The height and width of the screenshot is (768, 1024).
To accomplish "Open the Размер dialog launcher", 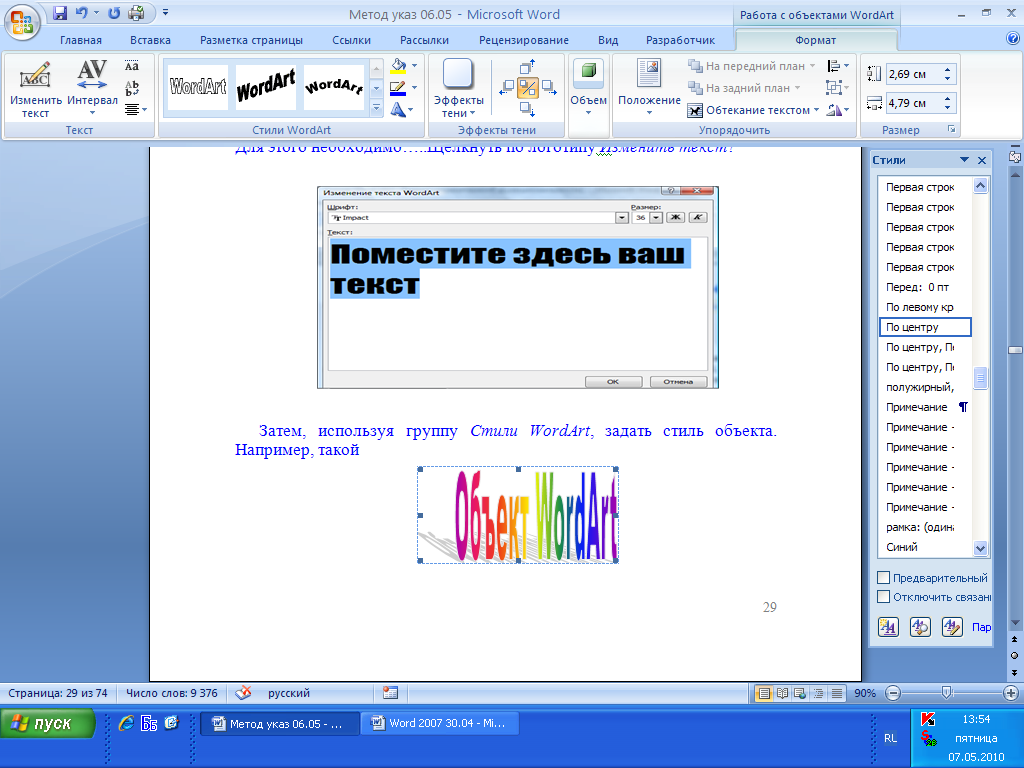I will tap(952, 129).
